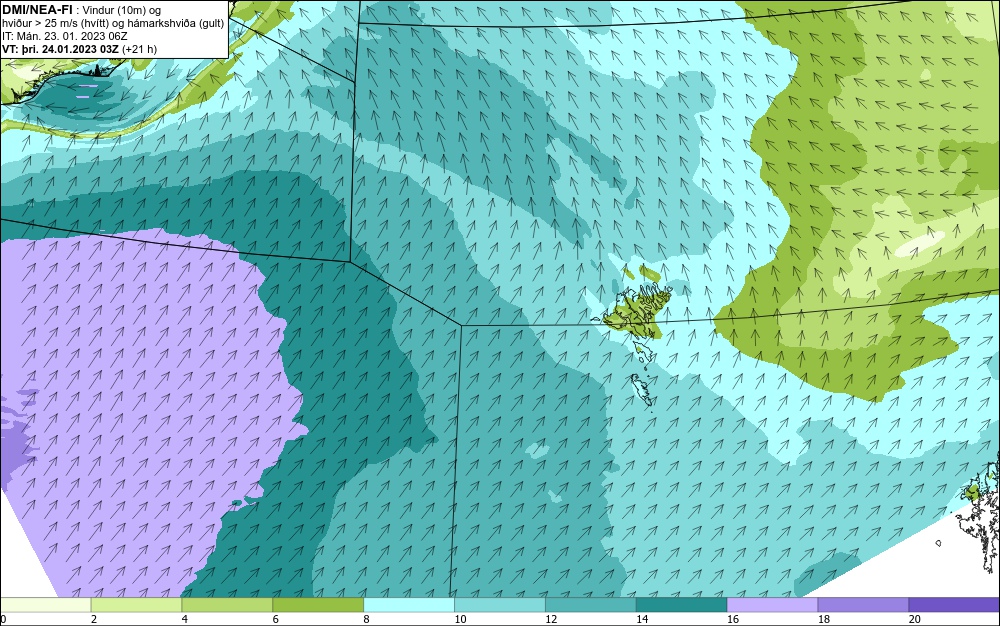
Task: Click legend scale label "10"
Action: (x=460, y=619)
